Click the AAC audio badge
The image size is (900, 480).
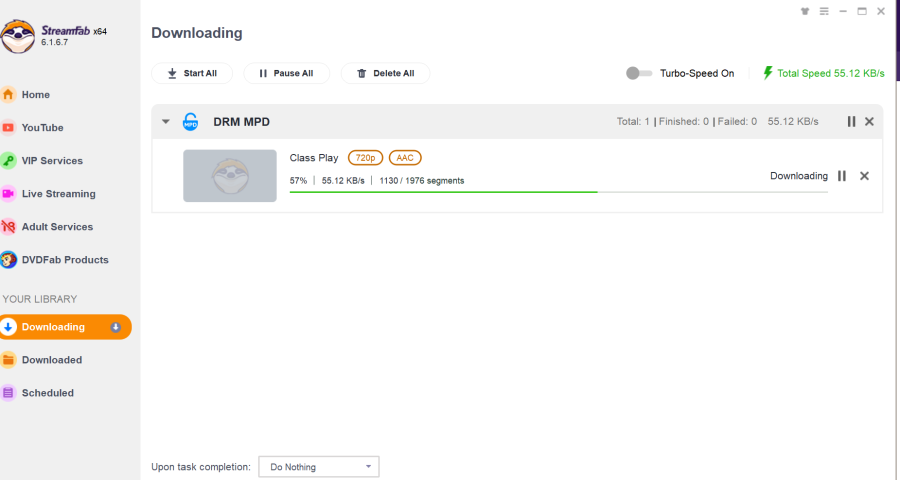tap(405, 158)
